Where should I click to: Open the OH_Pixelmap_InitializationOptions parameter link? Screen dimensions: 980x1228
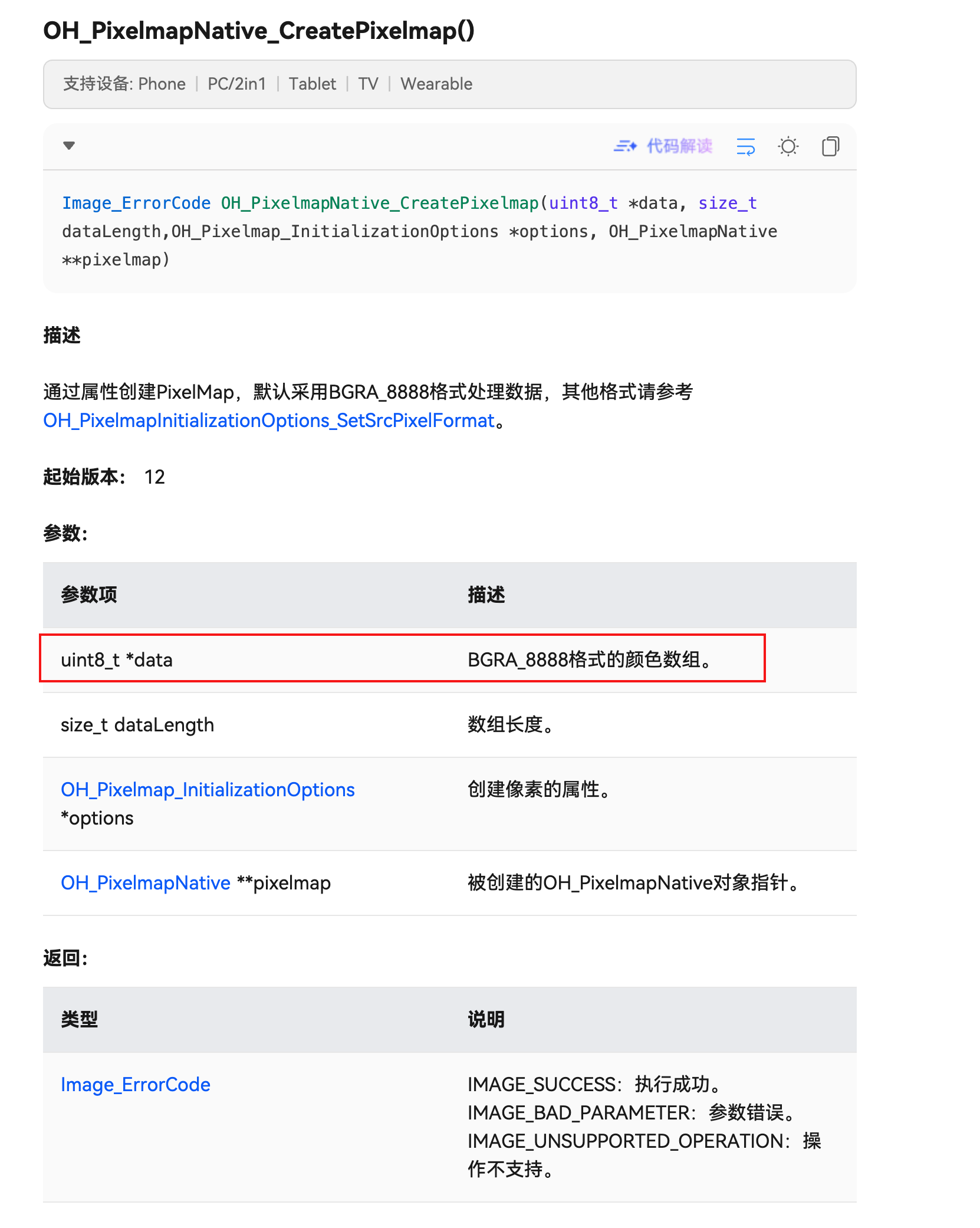208,789
